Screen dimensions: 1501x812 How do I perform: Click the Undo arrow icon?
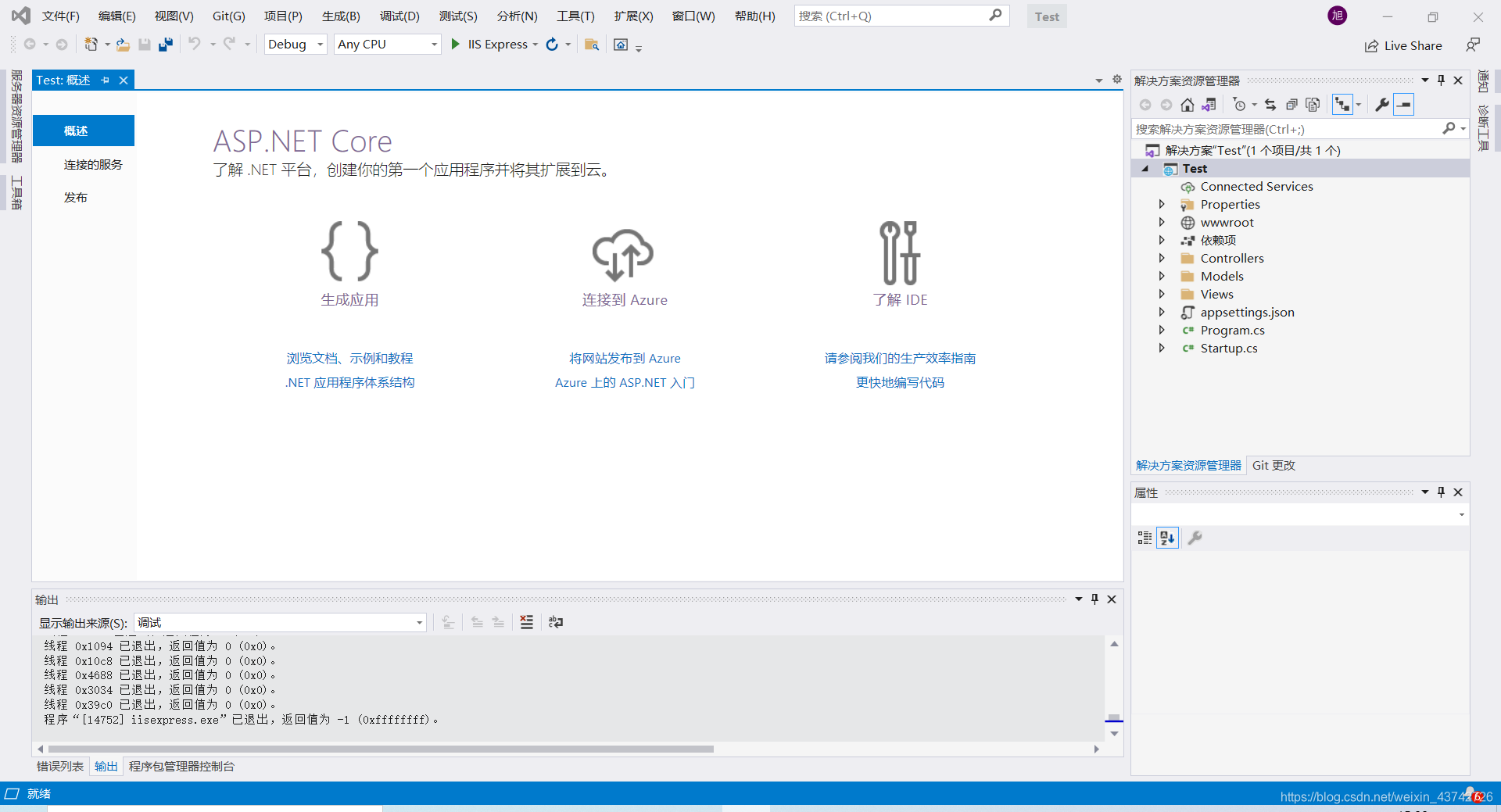point(195,44)
